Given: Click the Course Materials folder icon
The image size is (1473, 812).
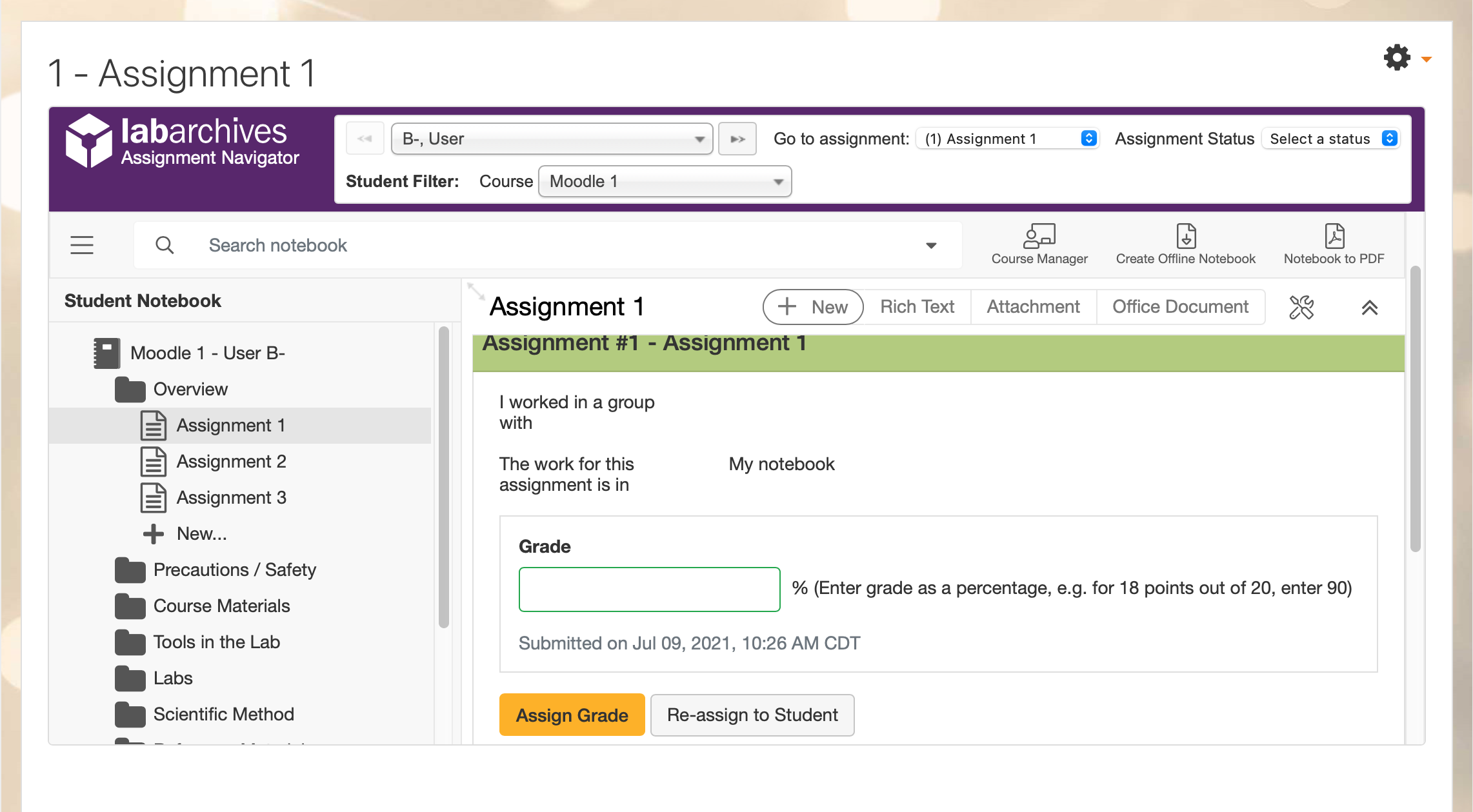Looking at the screenshot, I should (x=130, y=606).
